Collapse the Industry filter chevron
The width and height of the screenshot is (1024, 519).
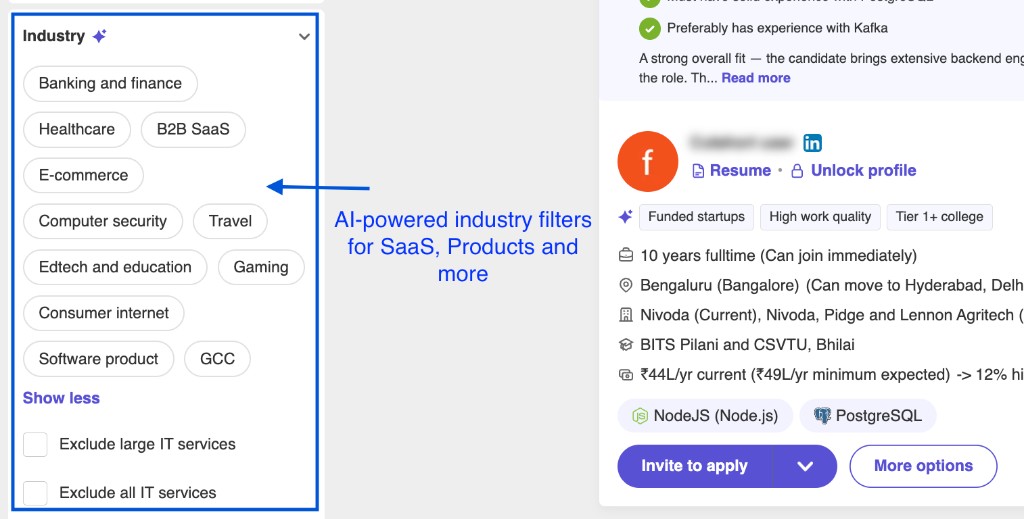(304, 37)
